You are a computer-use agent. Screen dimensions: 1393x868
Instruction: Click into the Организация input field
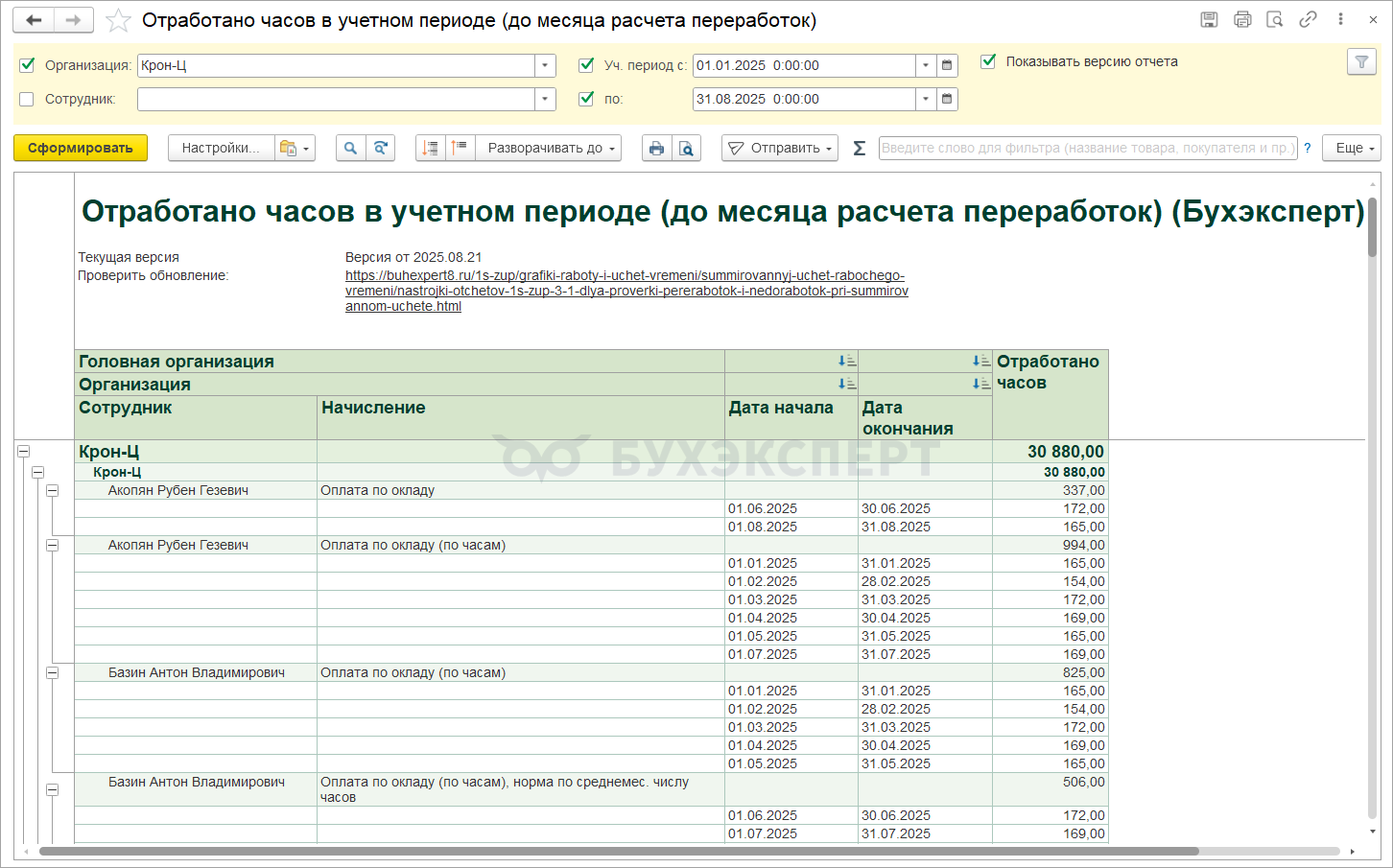coord(336,65)
